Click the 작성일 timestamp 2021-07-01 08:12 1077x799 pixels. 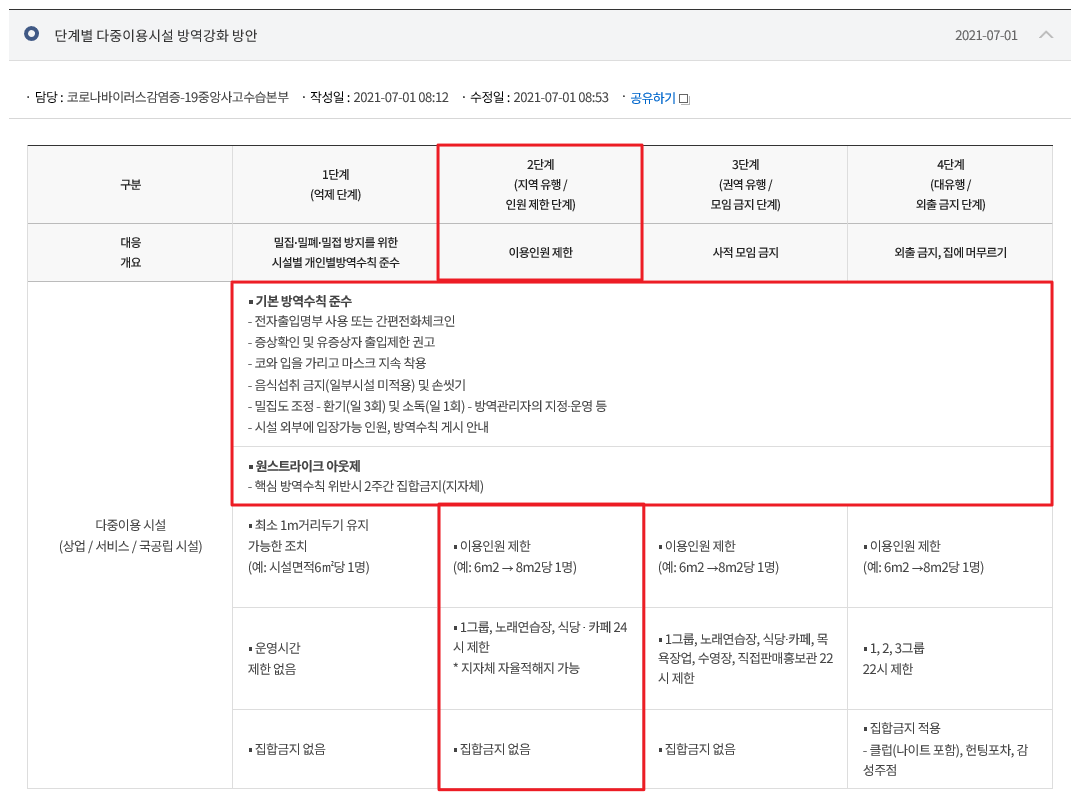[402, 98]
